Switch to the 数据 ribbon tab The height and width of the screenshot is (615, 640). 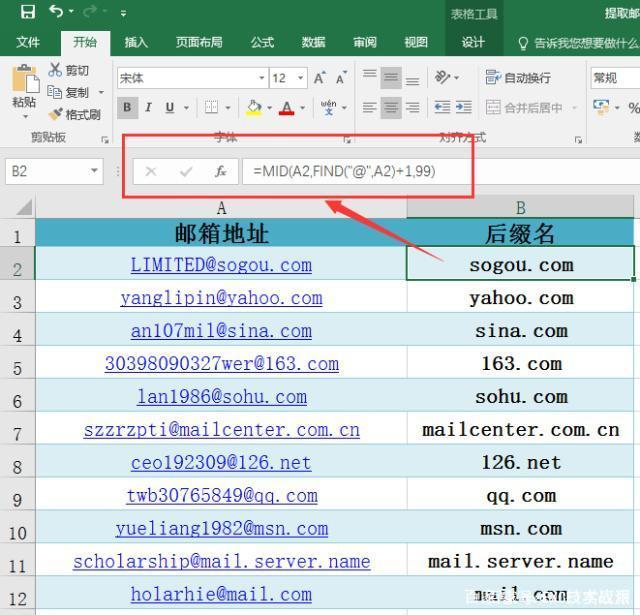(313, 42)
